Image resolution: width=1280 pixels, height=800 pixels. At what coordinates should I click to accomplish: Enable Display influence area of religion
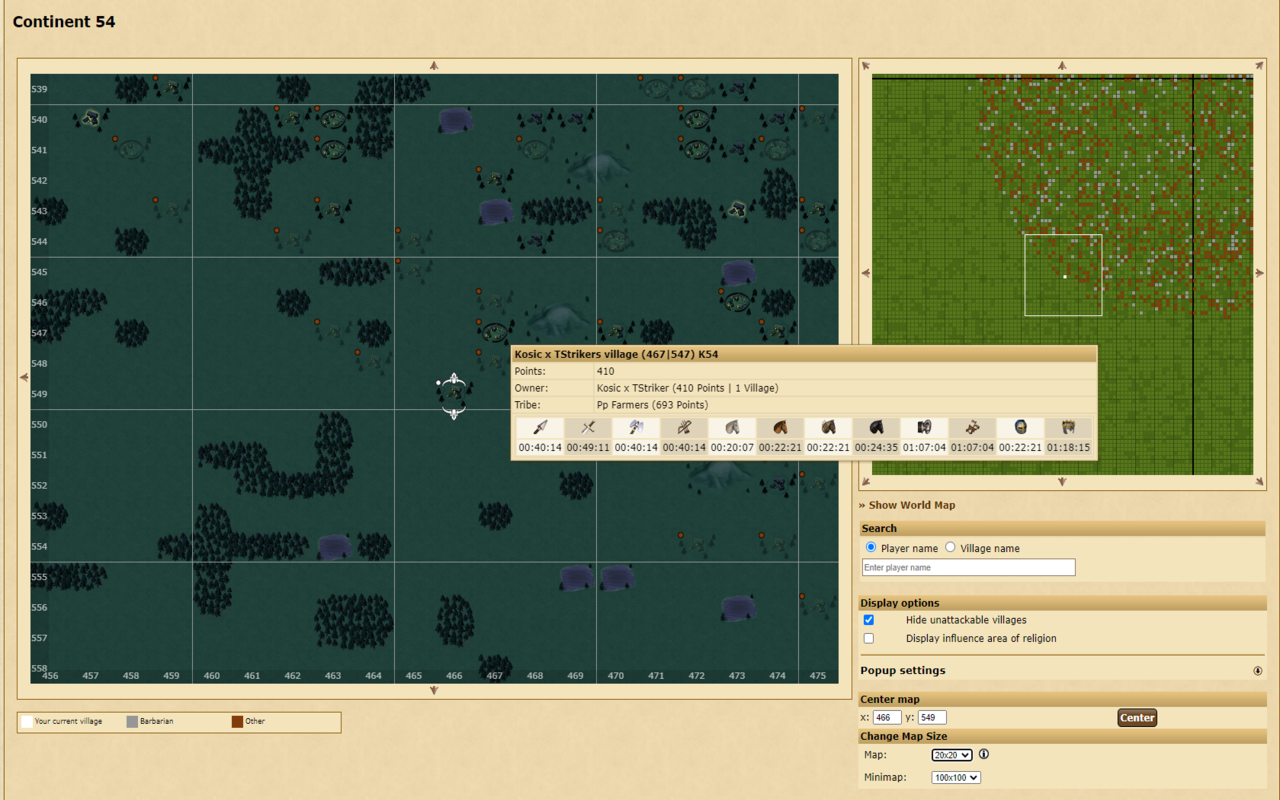click(x=868, y=638)
